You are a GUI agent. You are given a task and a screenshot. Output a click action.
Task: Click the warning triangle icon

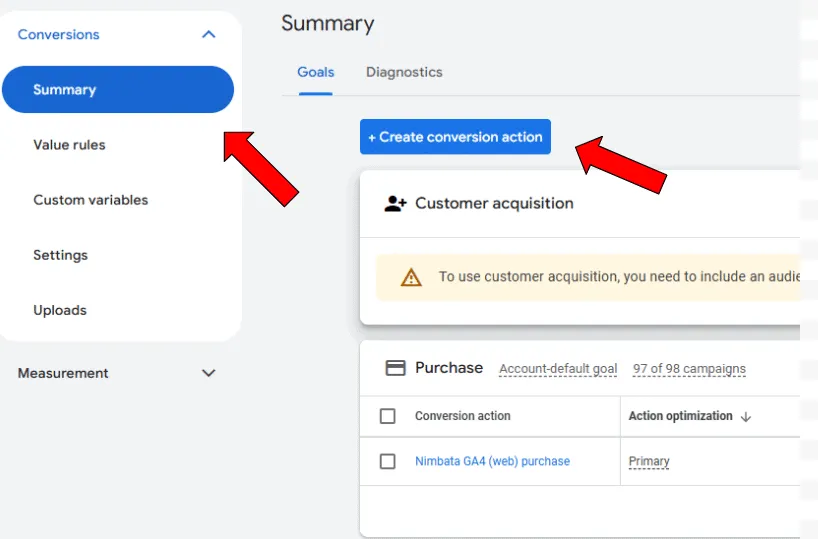click(411, 277)
